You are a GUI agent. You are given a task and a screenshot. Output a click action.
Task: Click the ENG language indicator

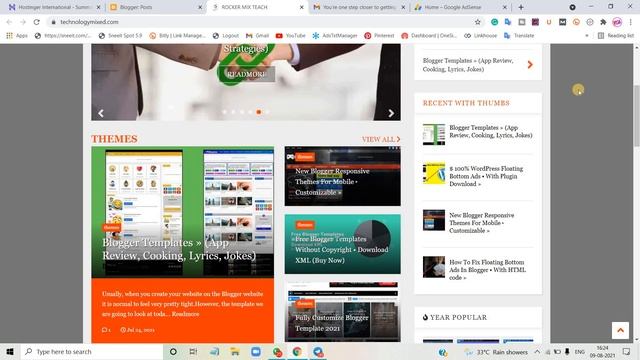pyautogui.click(x=580, y=352)
